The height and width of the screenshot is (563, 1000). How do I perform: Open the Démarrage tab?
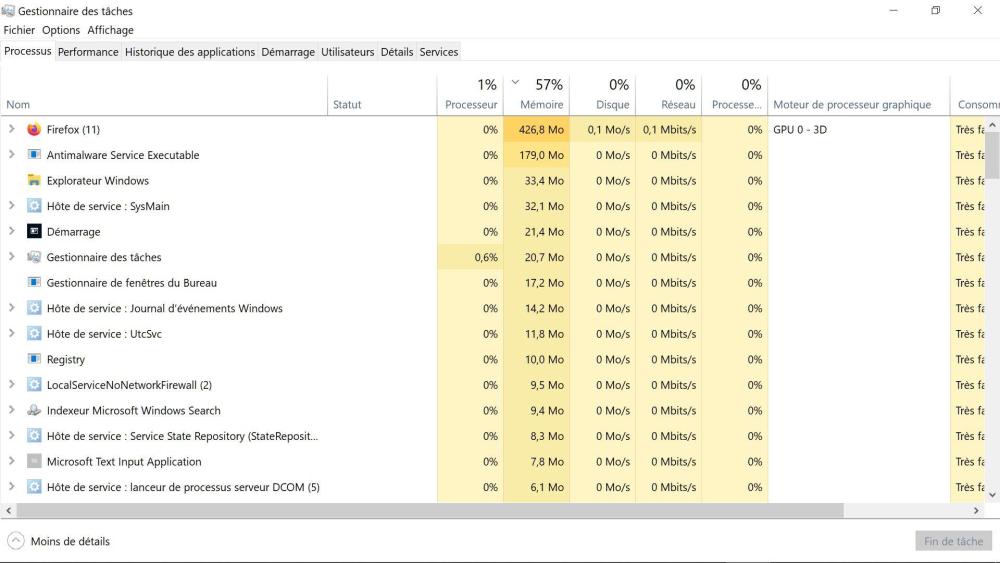point(288,52)
